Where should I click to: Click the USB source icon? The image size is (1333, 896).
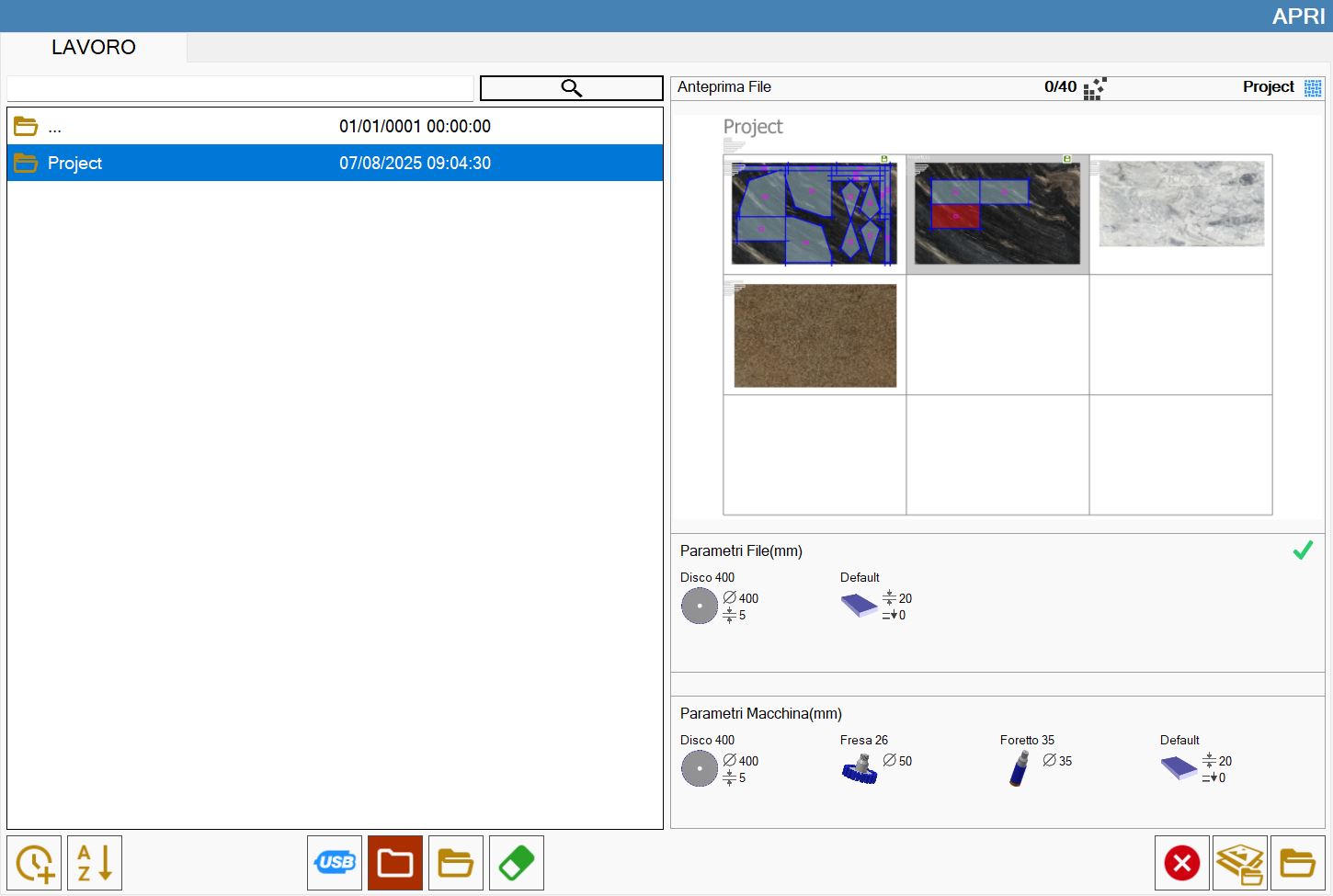point(335,863)
